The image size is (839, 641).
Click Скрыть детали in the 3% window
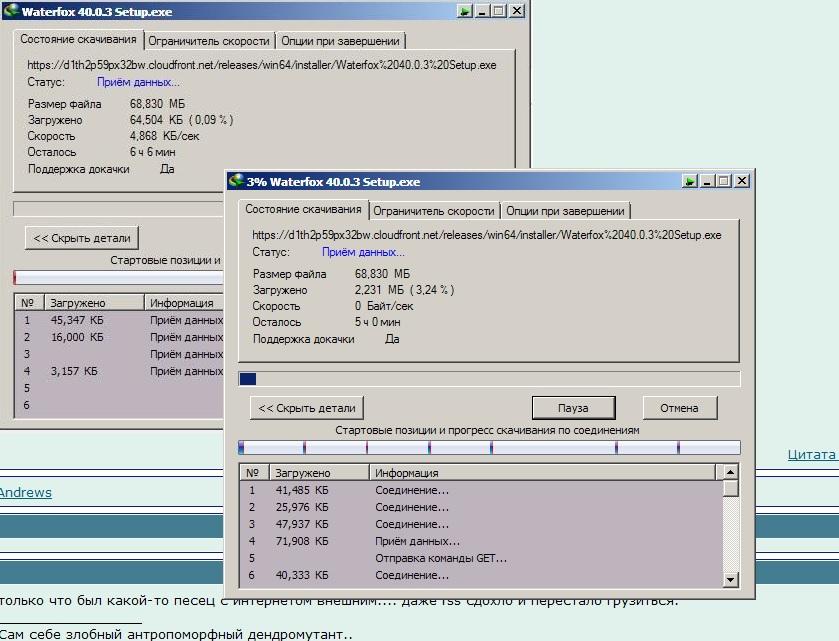click(x=307, y=408)
